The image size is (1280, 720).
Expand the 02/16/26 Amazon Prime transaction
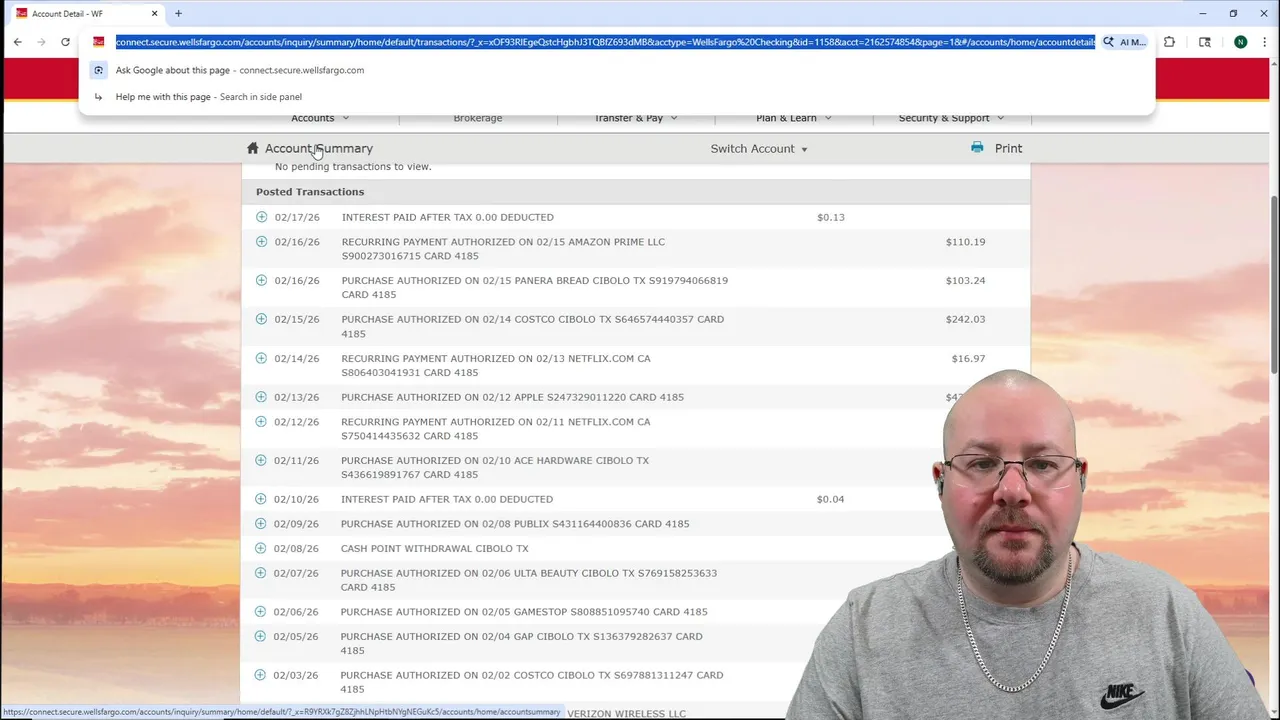tap(261, 242)
